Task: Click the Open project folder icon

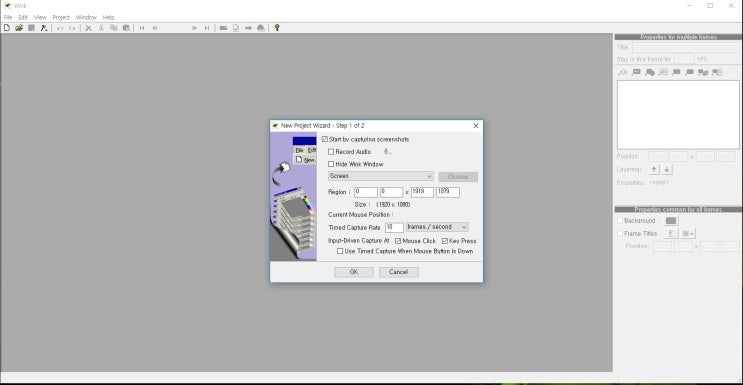Action: (x=19, y=28)
